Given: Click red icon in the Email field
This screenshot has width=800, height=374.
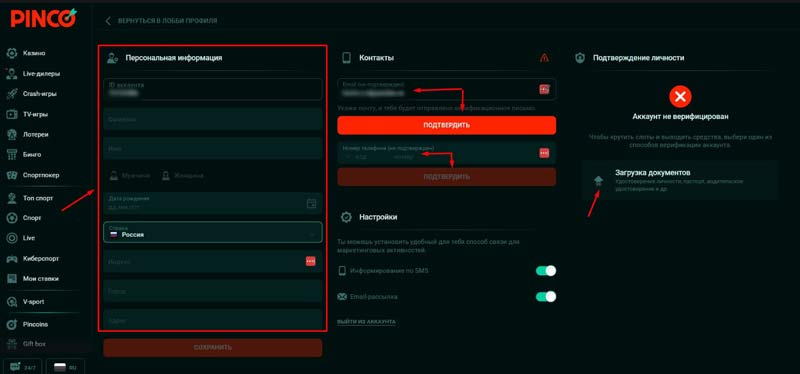Looking at the screenshot, I should tap(544, 89).
